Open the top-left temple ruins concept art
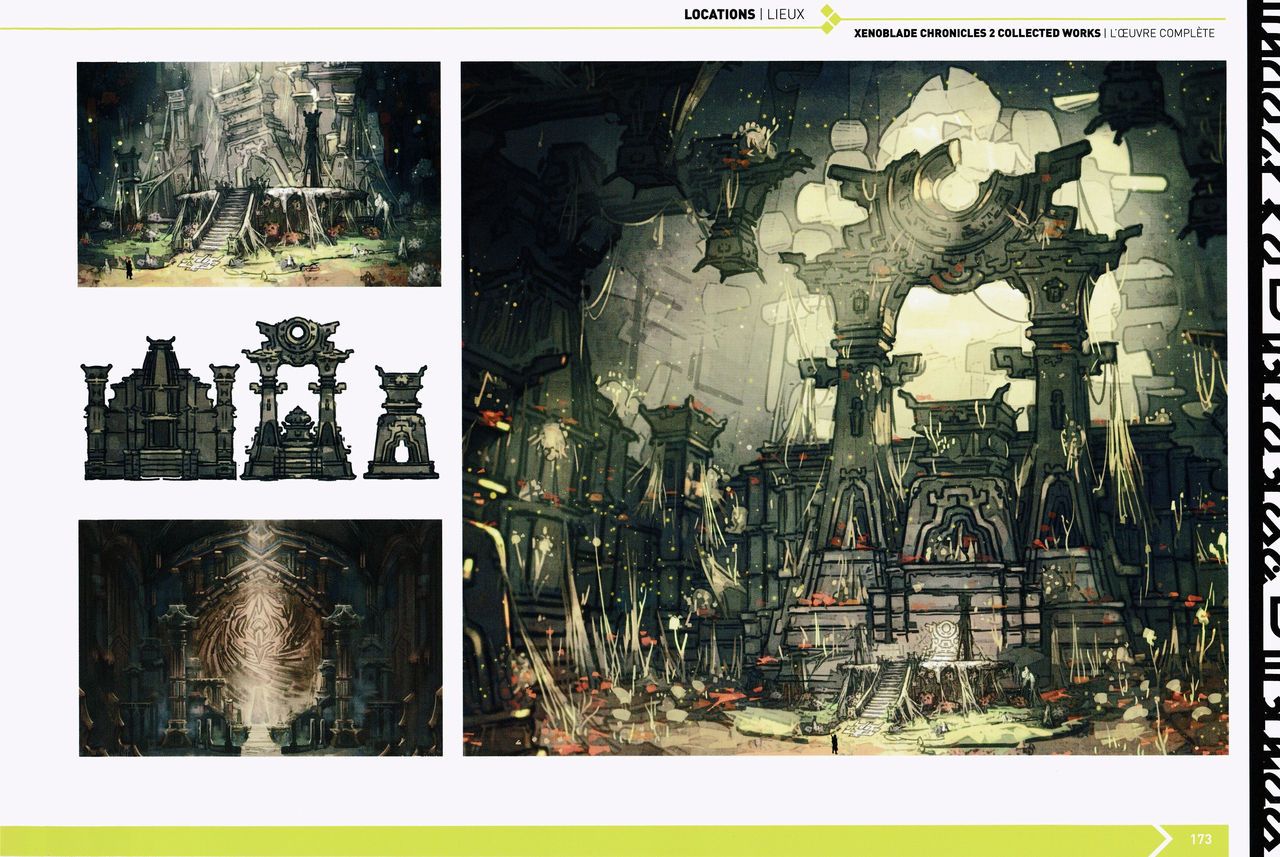 coord(259,174)
